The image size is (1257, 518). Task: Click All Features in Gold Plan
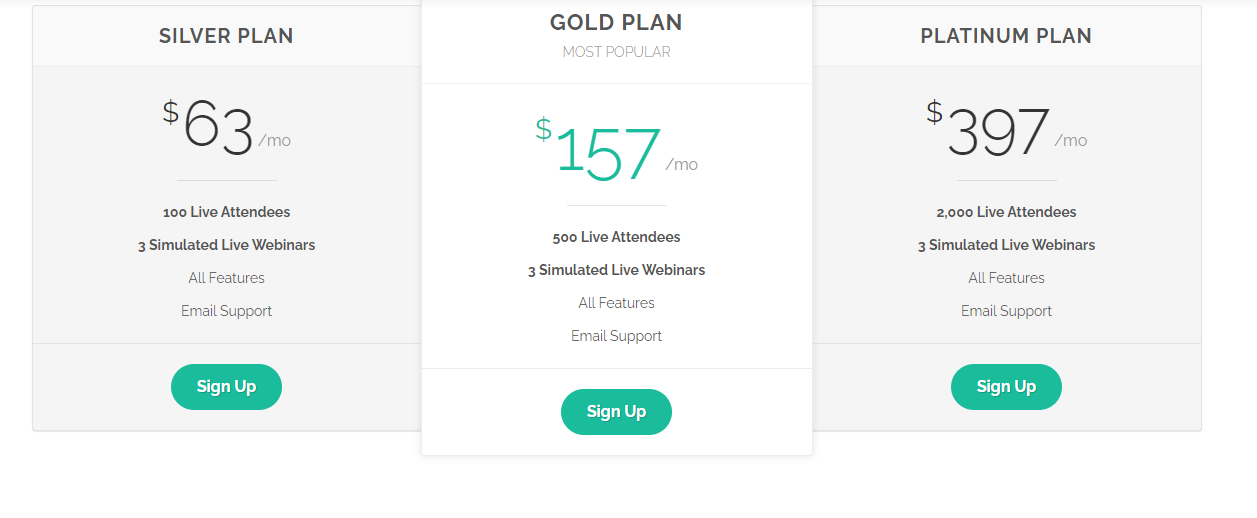tap(617, 303)
